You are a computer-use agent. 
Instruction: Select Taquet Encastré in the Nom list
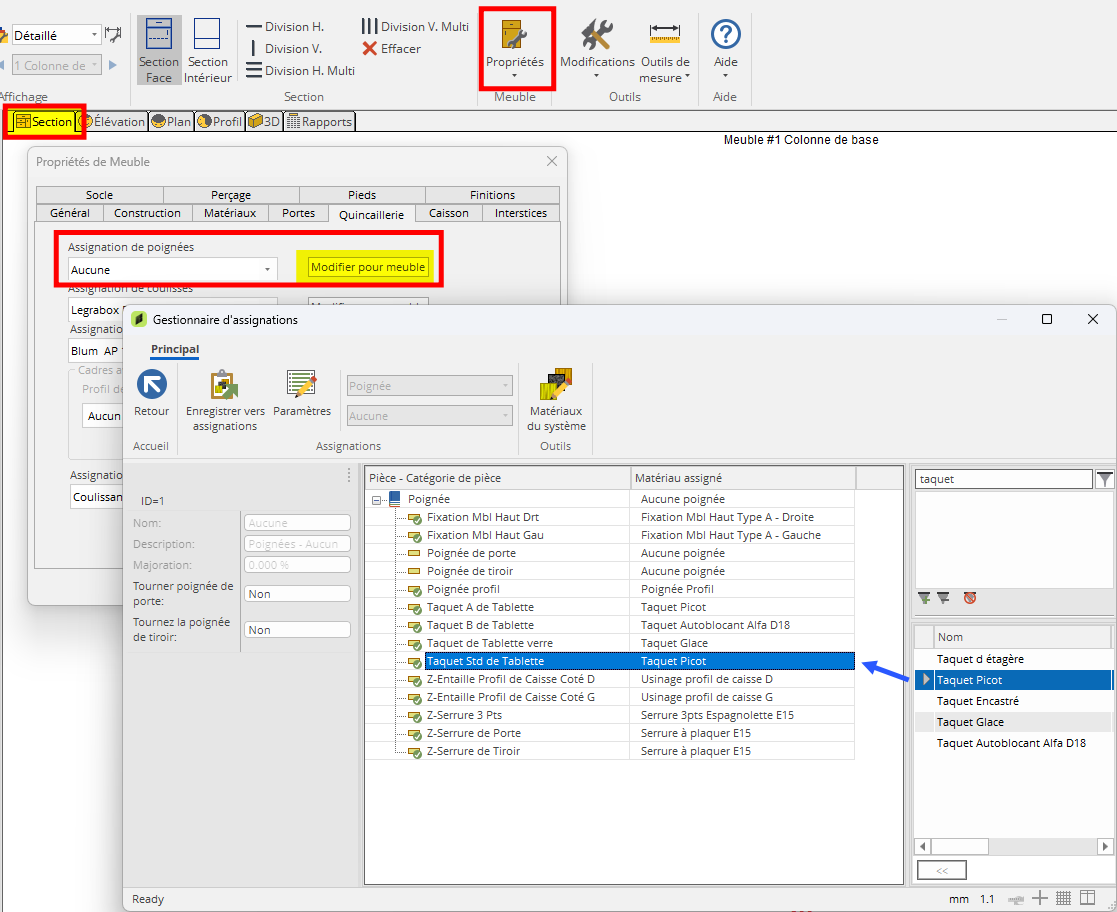(977, 701)
